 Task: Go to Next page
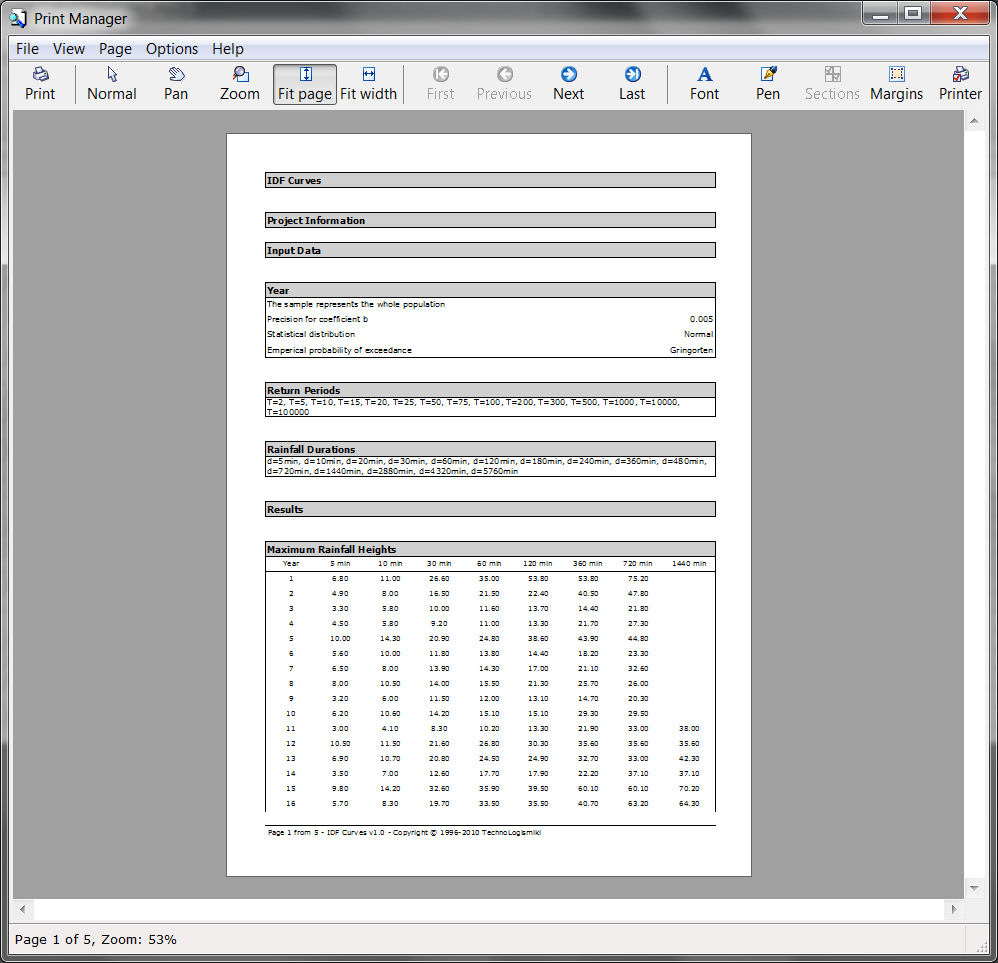(x=568, y=84)
